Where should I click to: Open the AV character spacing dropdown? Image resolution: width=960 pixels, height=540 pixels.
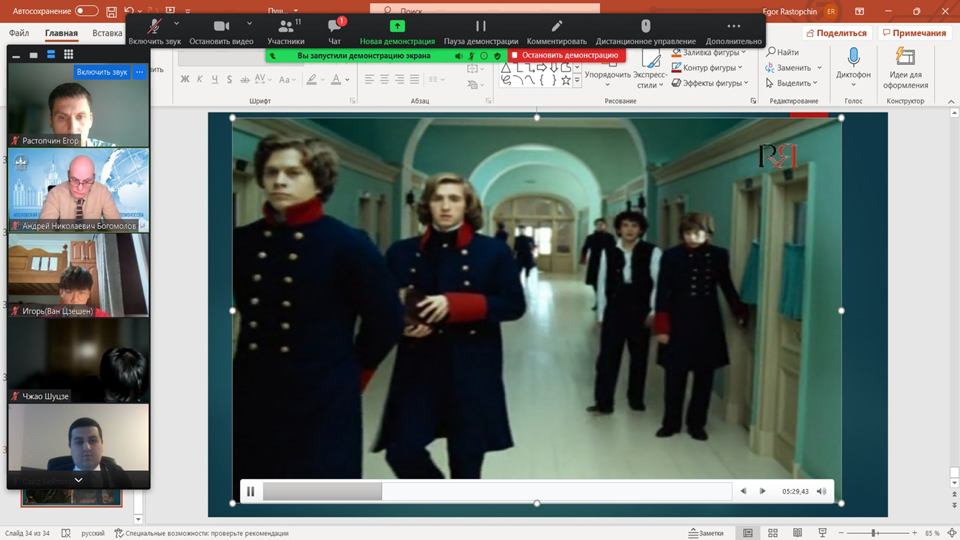pos(263,80)
